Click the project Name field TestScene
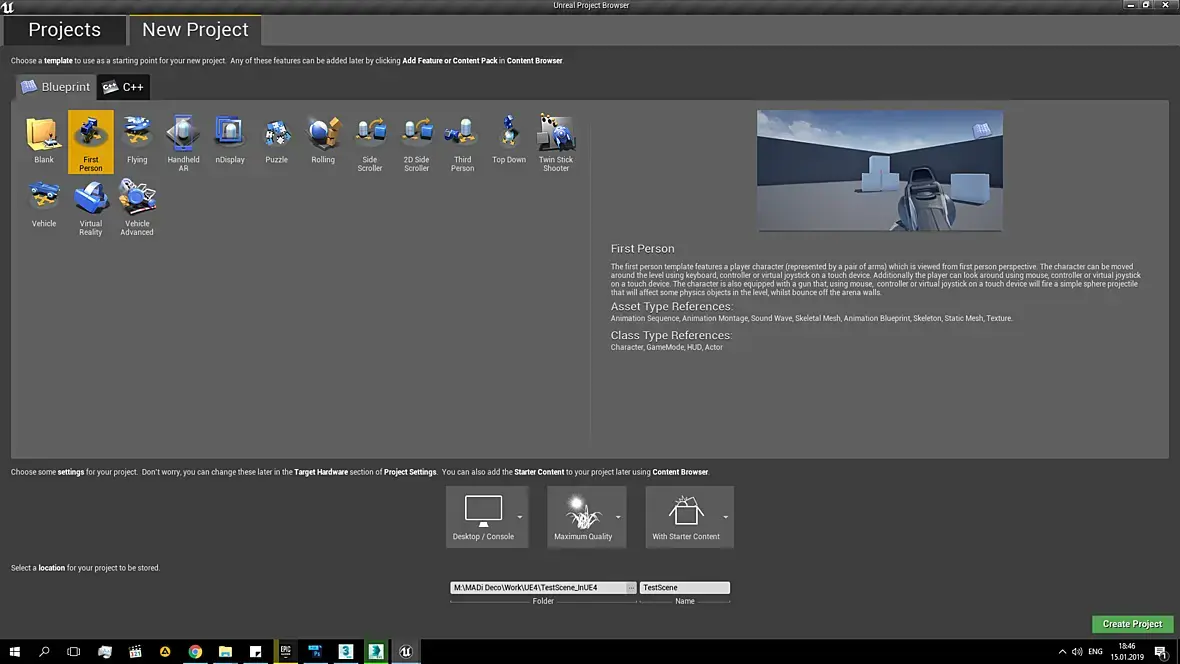This screenshot has height=664, width=1180. [685, 587]
